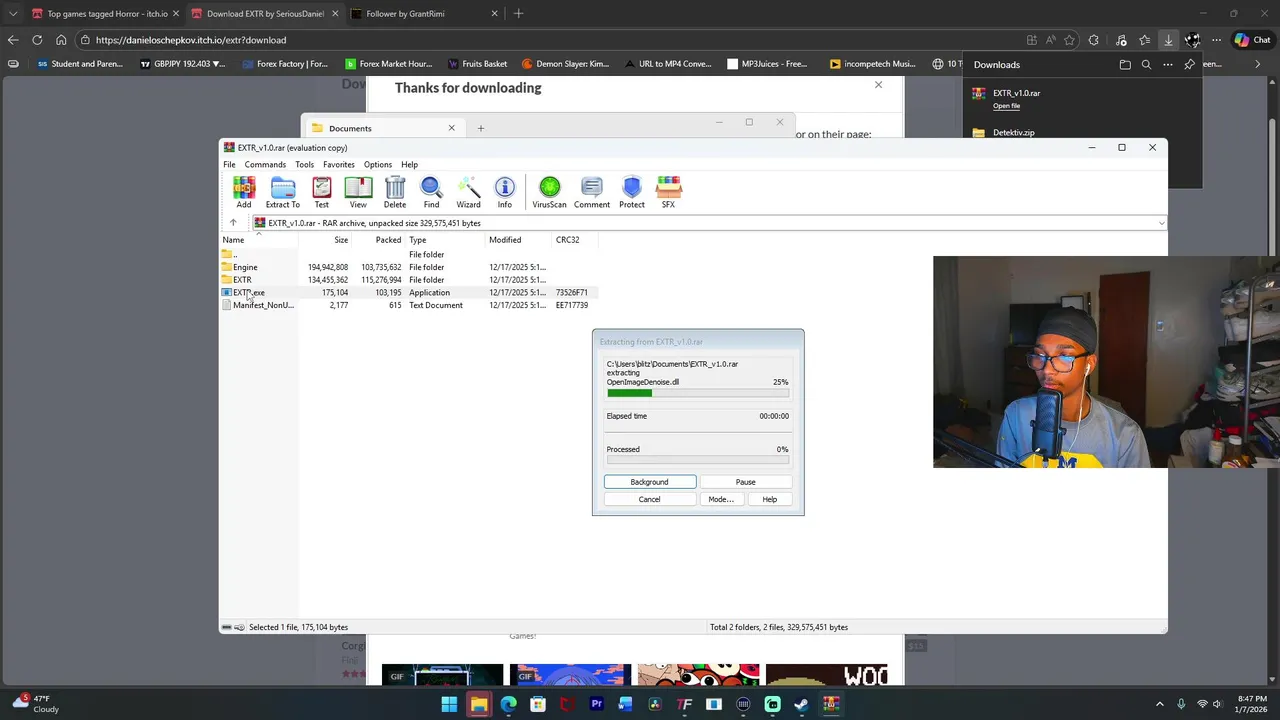Image resolution: width=1280 pixels, height=720 pixels.
Task: Open the Windows Start menu
Action: pos(449,704)
